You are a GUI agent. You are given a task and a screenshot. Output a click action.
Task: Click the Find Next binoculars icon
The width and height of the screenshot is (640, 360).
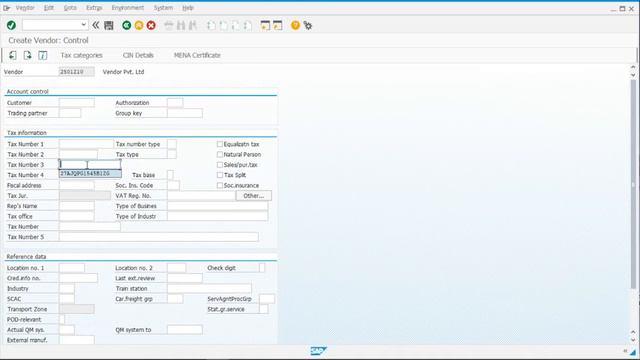tap(193, 25)
